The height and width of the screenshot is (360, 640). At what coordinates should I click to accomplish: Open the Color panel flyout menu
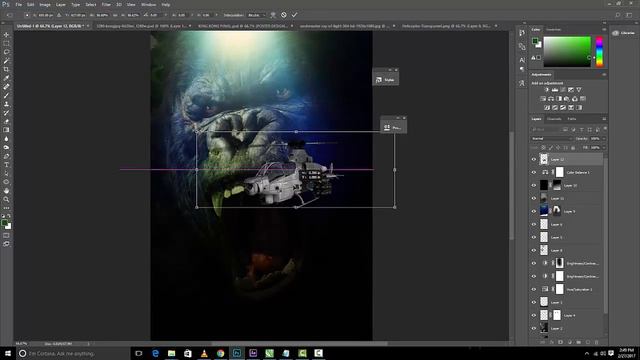[x=604, y=29]
